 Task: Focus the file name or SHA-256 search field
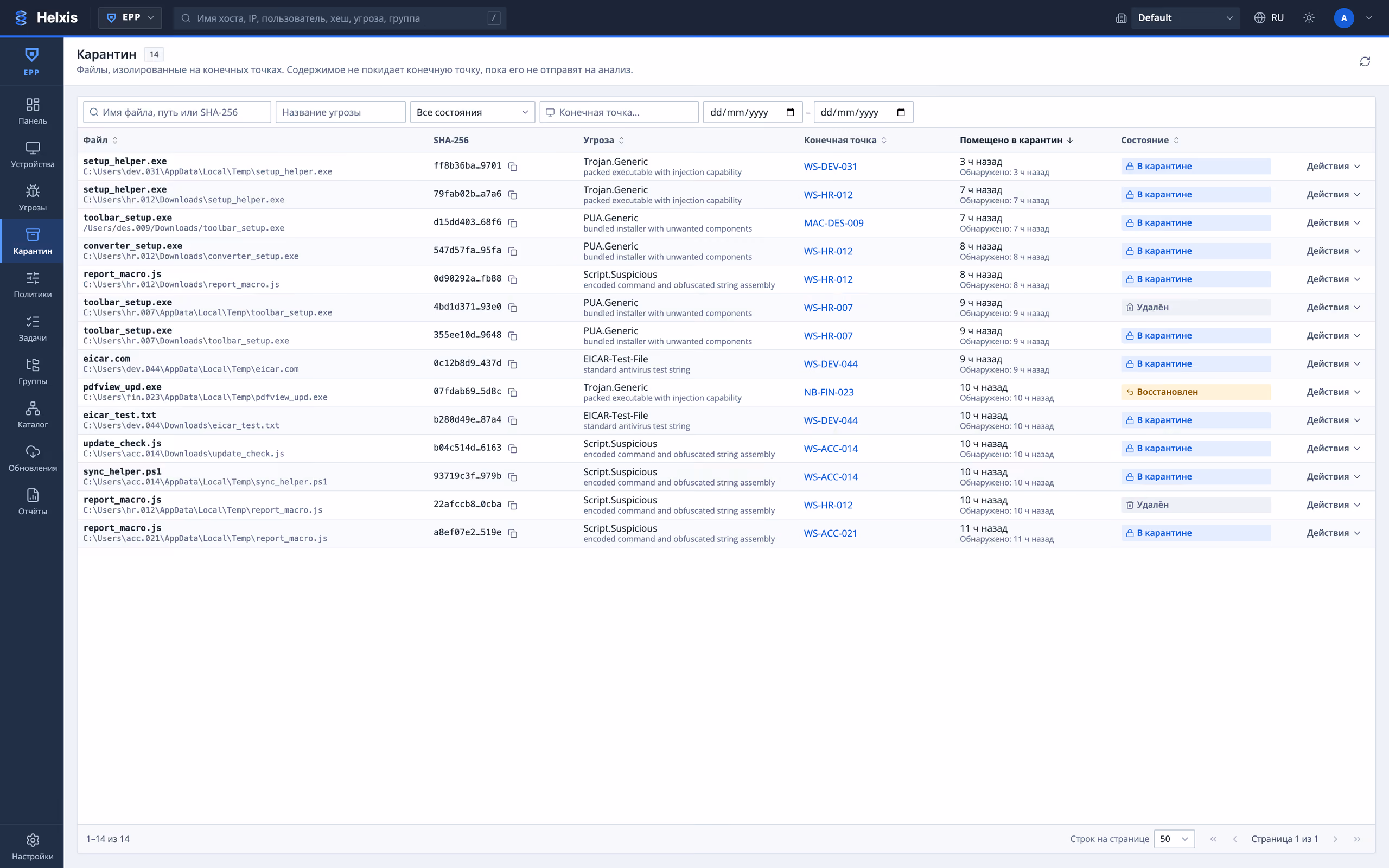[177, 112]
